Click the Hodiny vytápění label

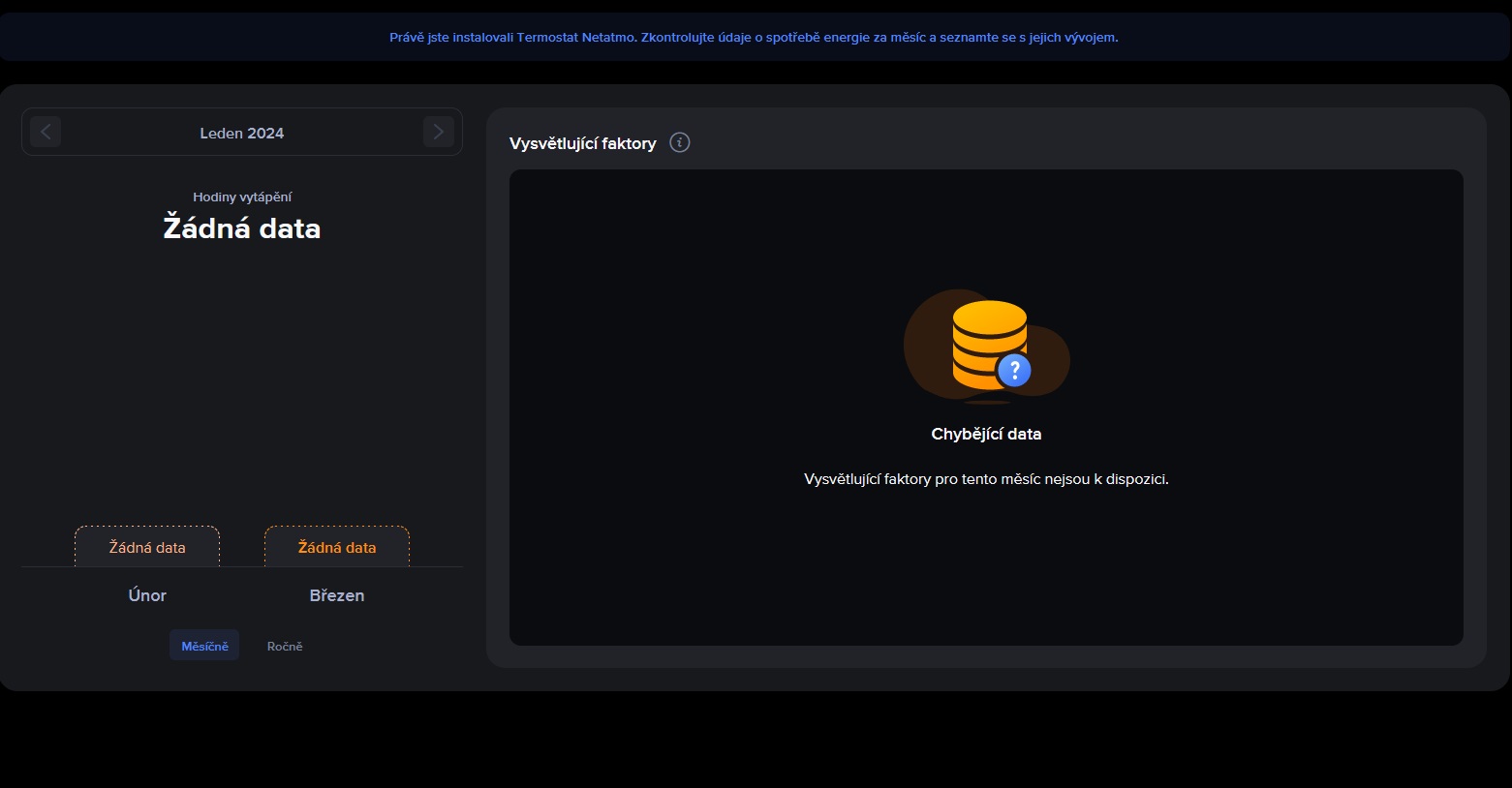click(x=241, y=197)
